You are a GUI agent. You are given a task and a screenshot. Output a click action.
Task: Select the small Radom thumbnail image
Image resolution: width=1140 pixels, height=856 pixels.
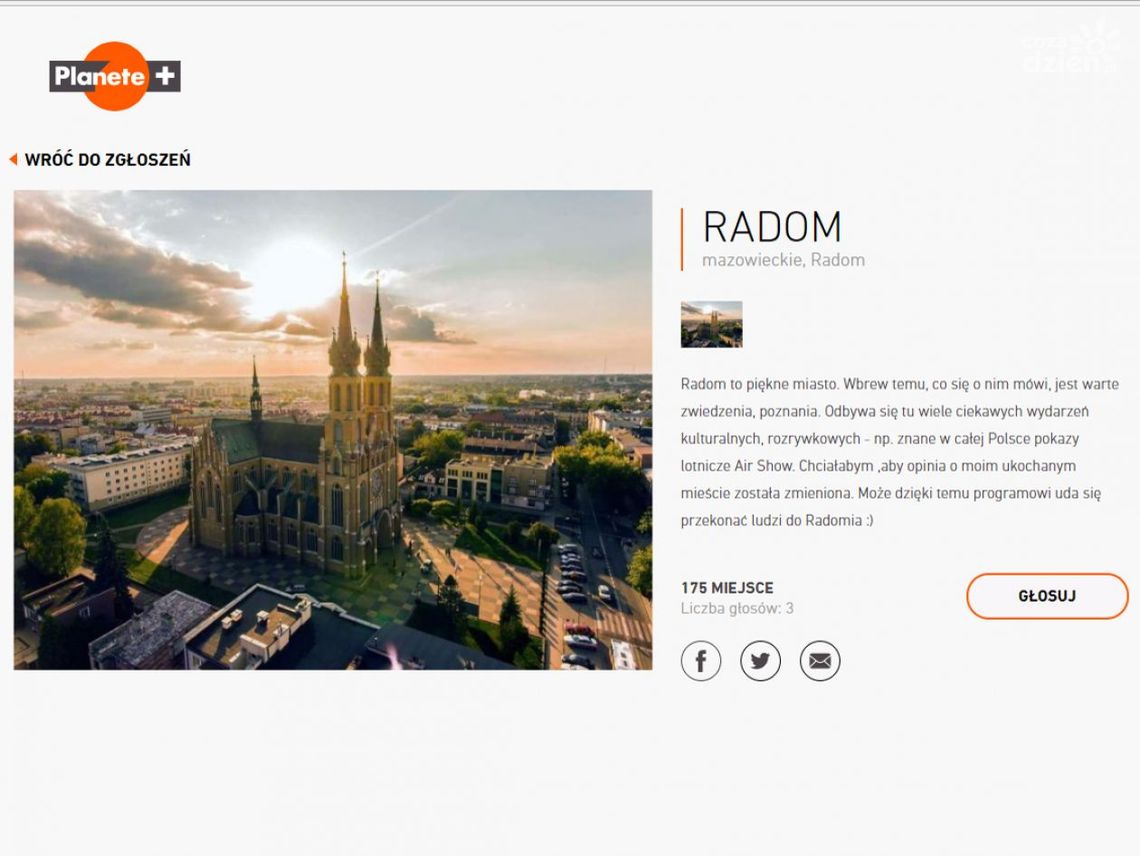(711, 324)
